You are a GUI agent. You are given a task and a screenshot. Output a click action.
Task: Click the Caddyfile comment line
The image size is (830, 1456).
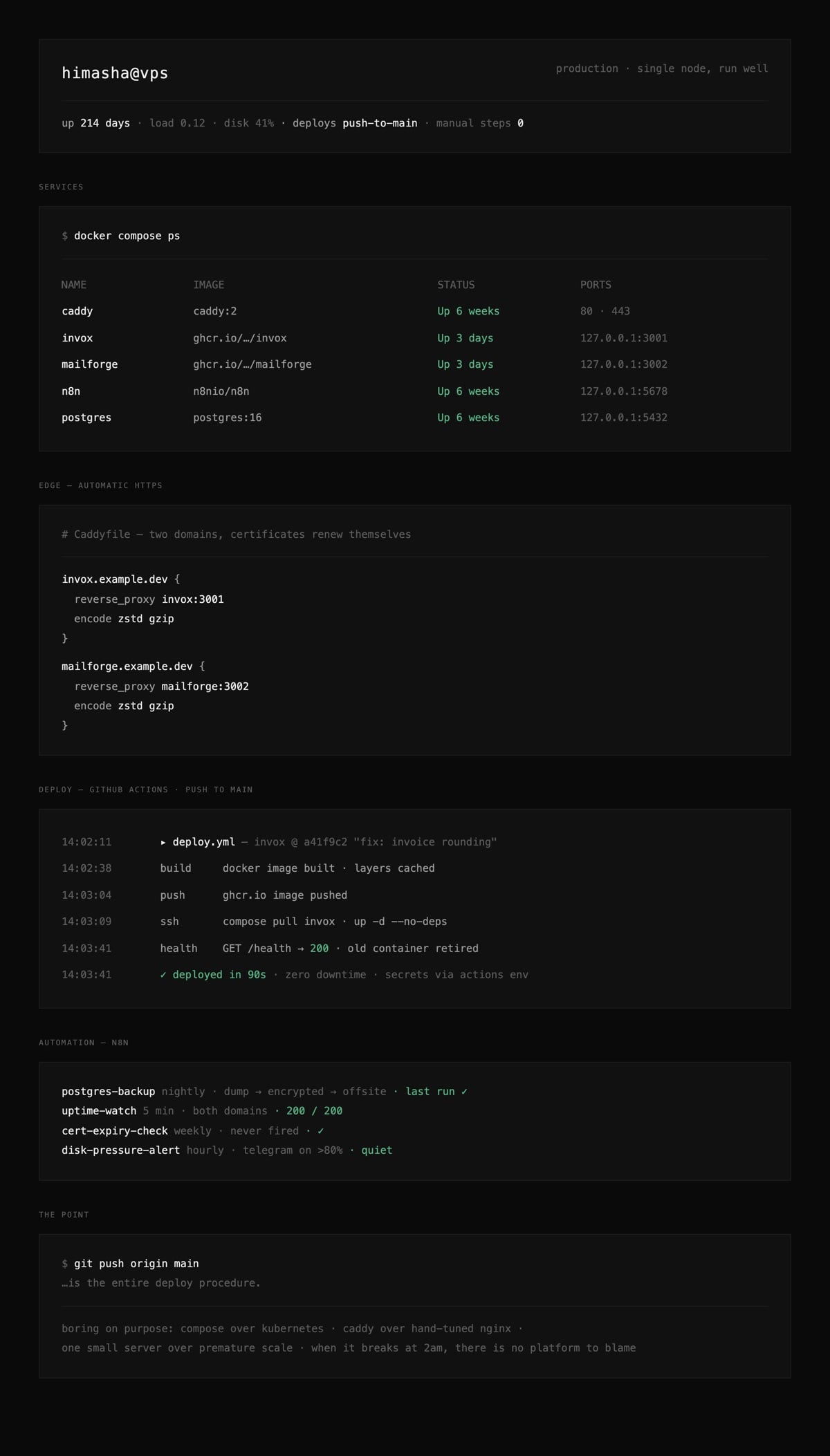(x=237, y=534)
